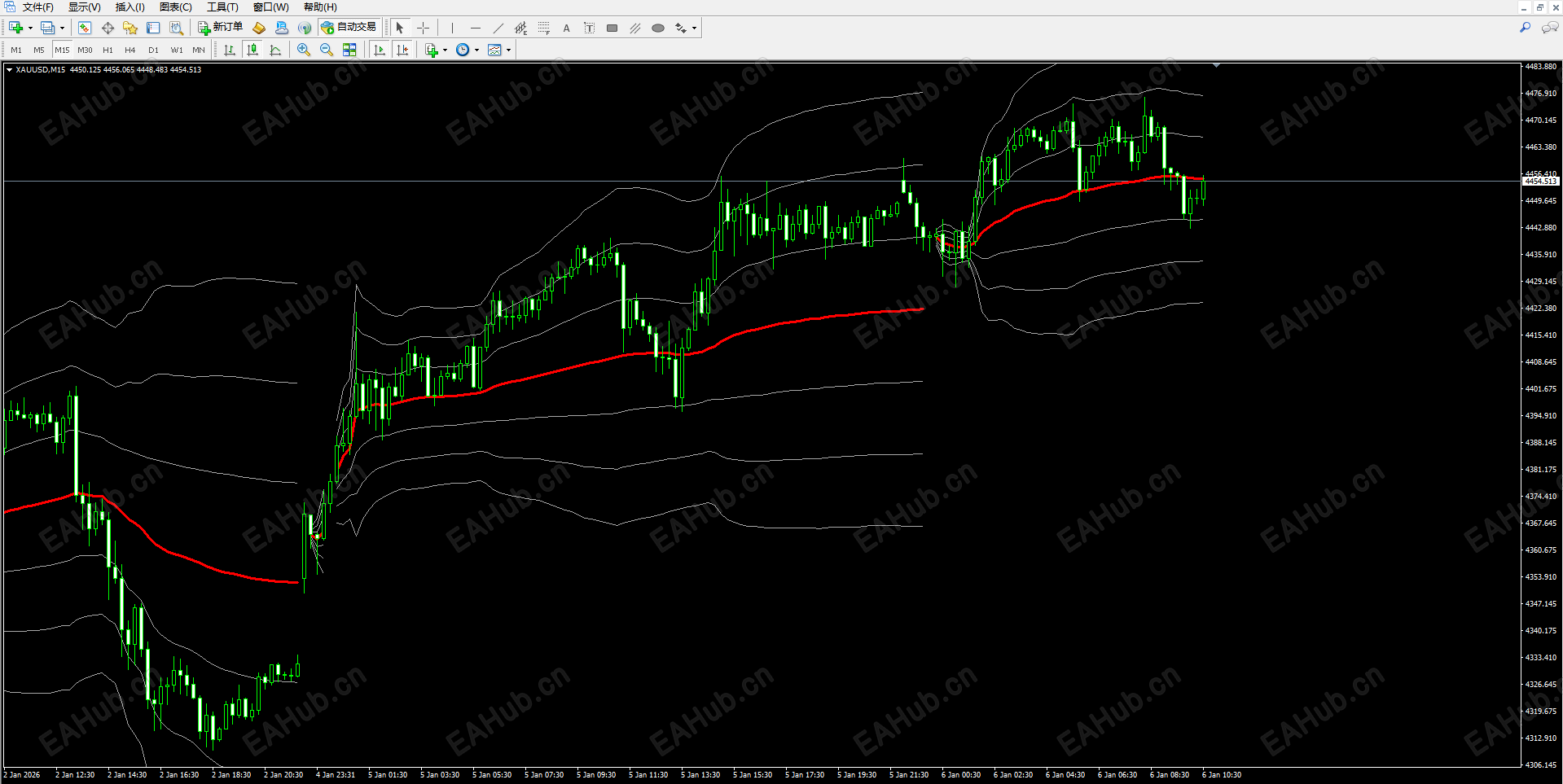This screenshot has height=784, width=1563.
Task: Select the rectangle drawing tool
Action: pyautogui.click(x=612, y=28)
